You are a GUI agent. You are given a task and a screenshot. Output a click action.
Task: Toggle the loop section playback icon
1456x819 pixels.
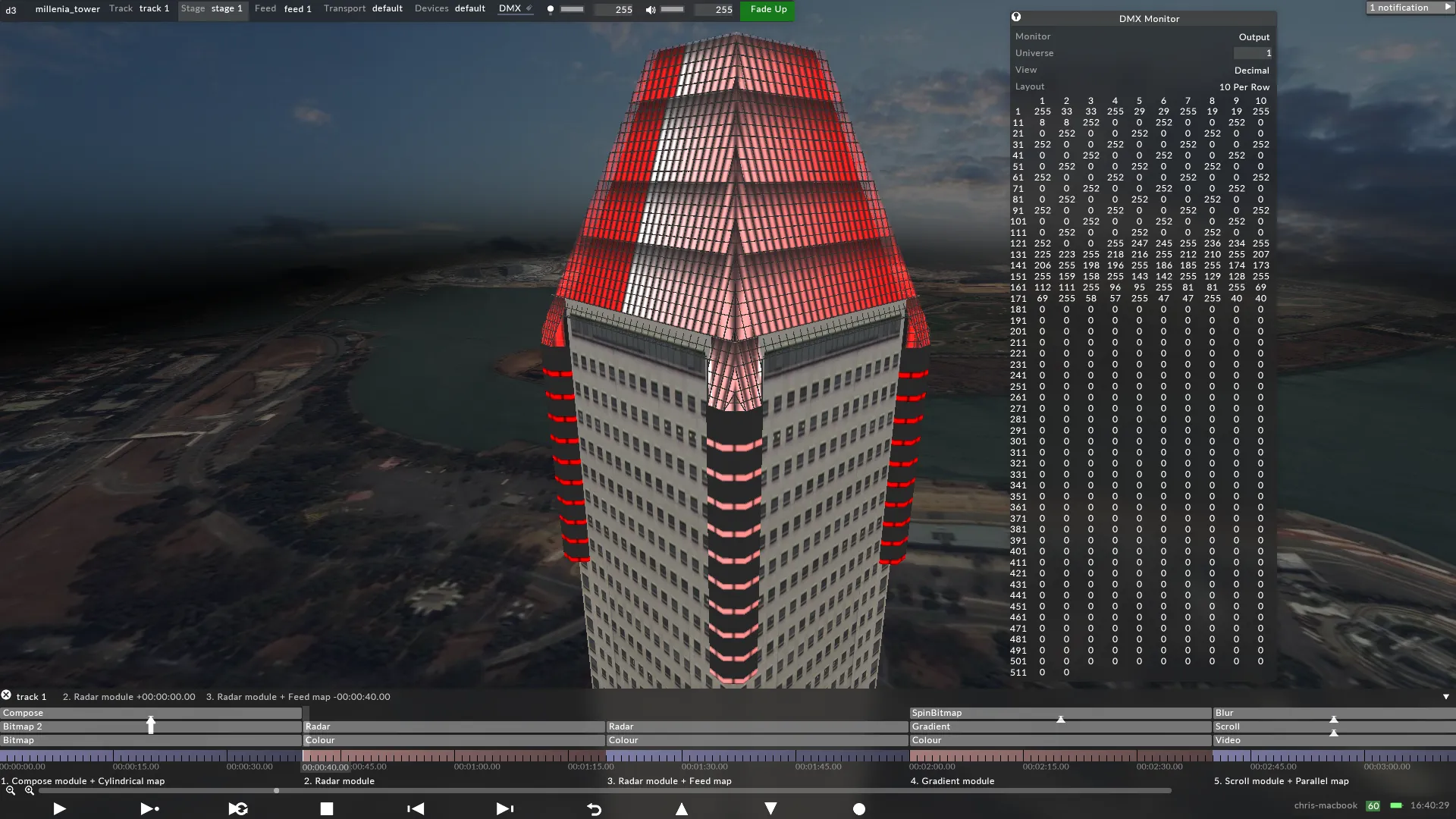238,809
